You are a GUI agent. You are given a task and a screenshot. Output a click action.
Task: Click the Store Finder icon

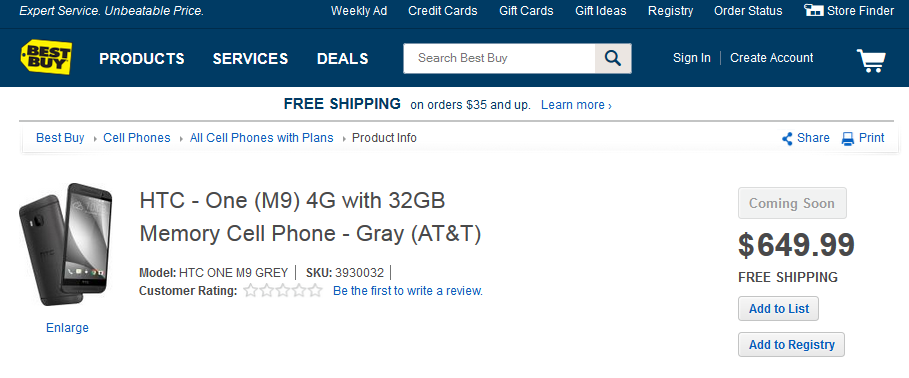813,10
